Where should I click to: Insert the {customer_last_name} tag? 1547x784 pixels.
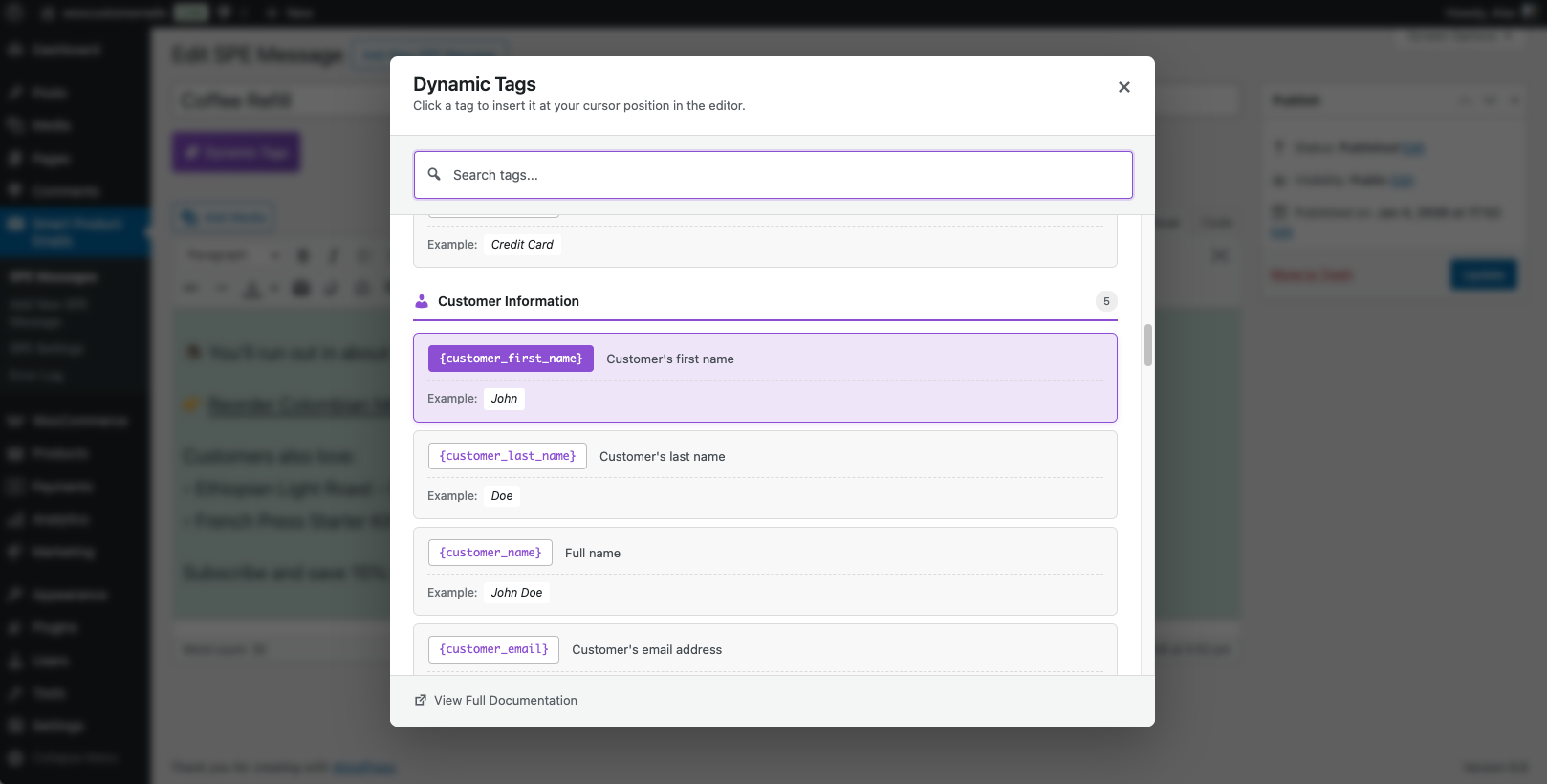[507, 456]
